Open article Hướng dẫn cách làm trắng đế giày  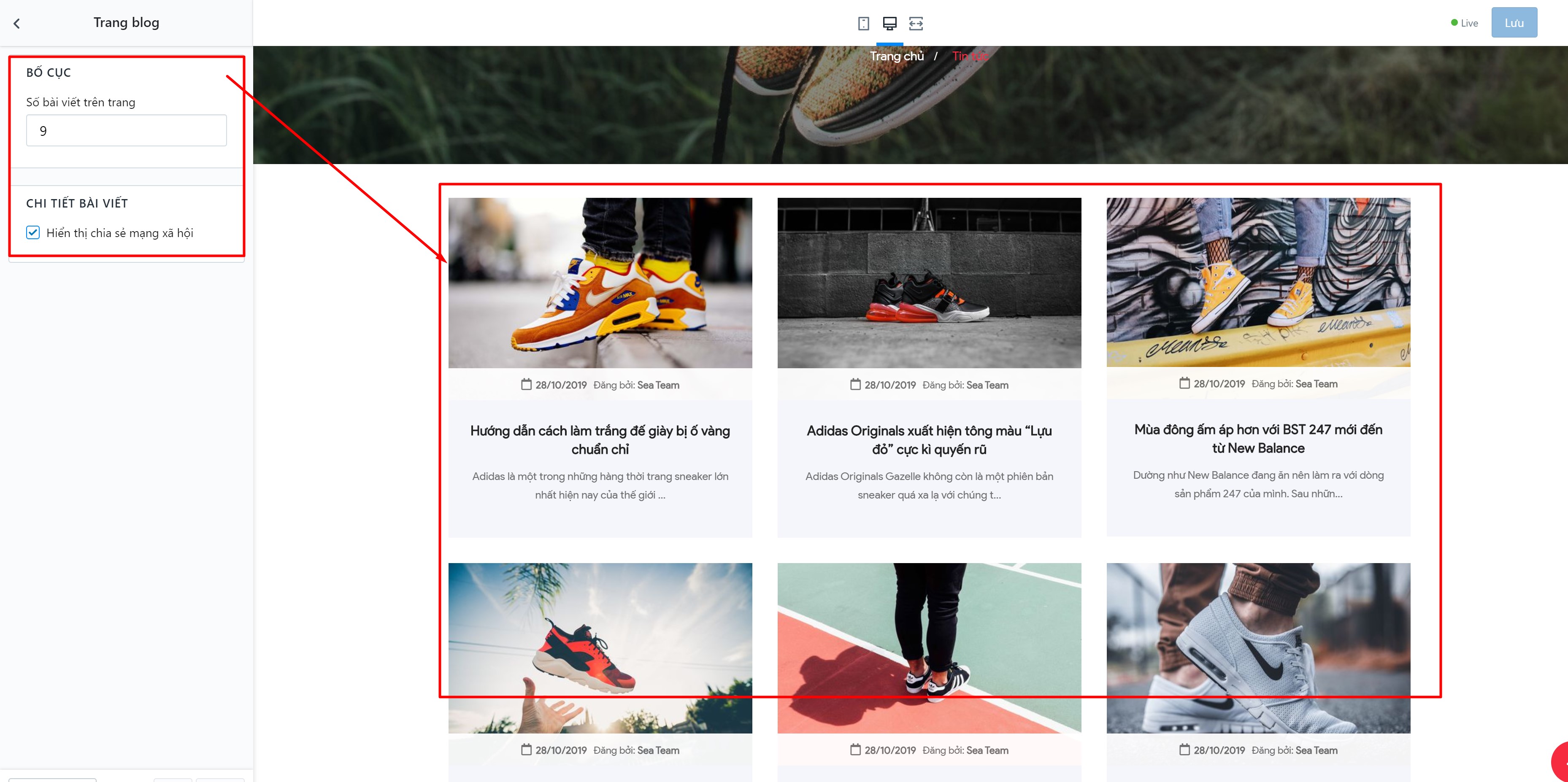point(600,440)
